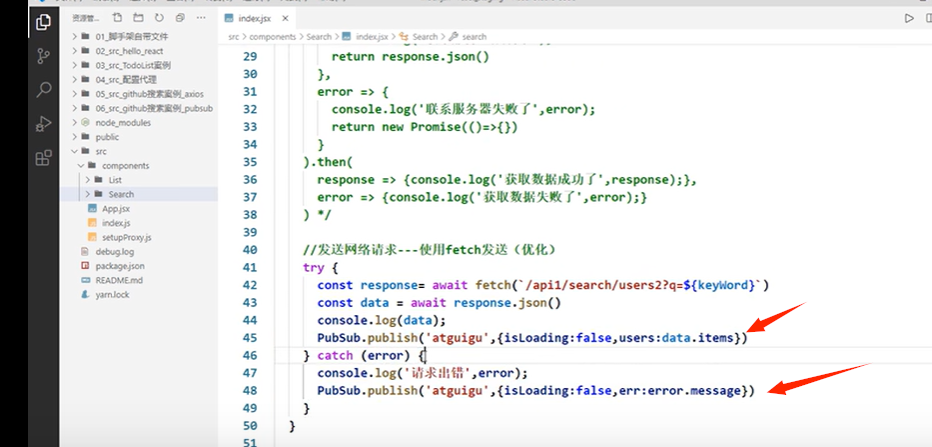932x447 pixels.
Task: Click the 'return response.json()' line
Action: (410, 57)
